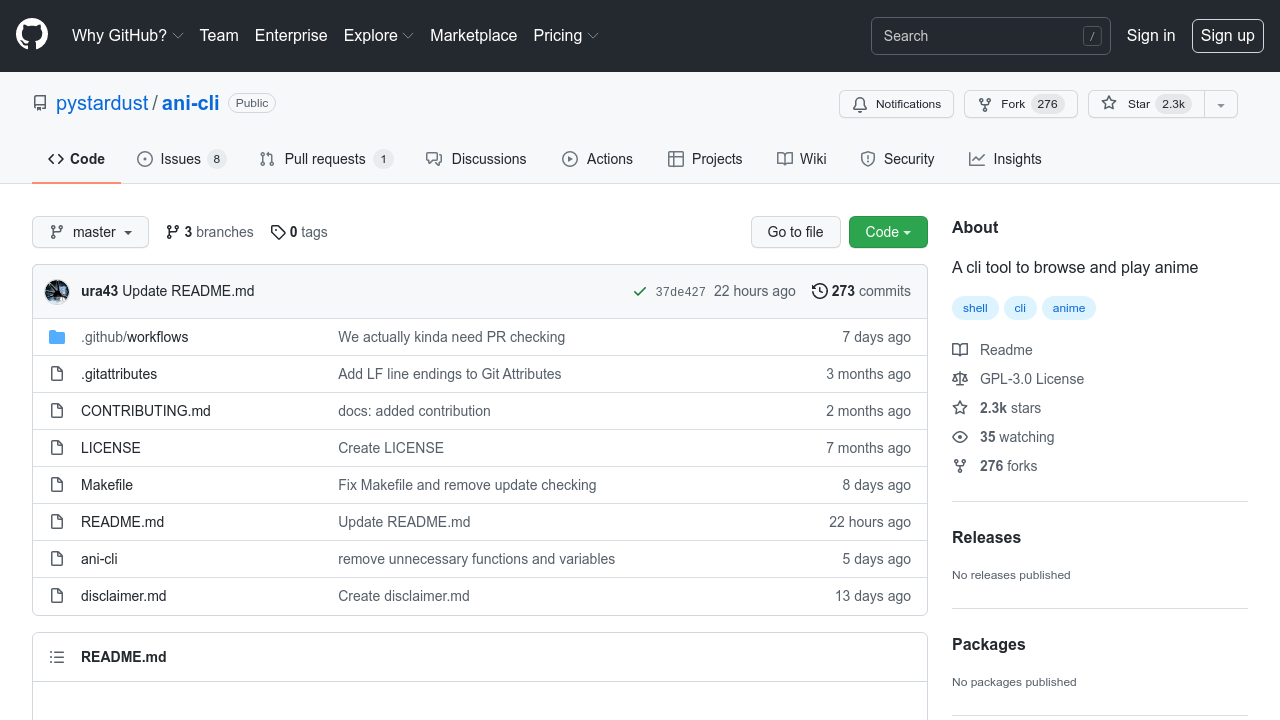Open Marketplace from the header
The width and height of the screenshot is (1280, 720).
pyautogui.click(x=474, y=35)
